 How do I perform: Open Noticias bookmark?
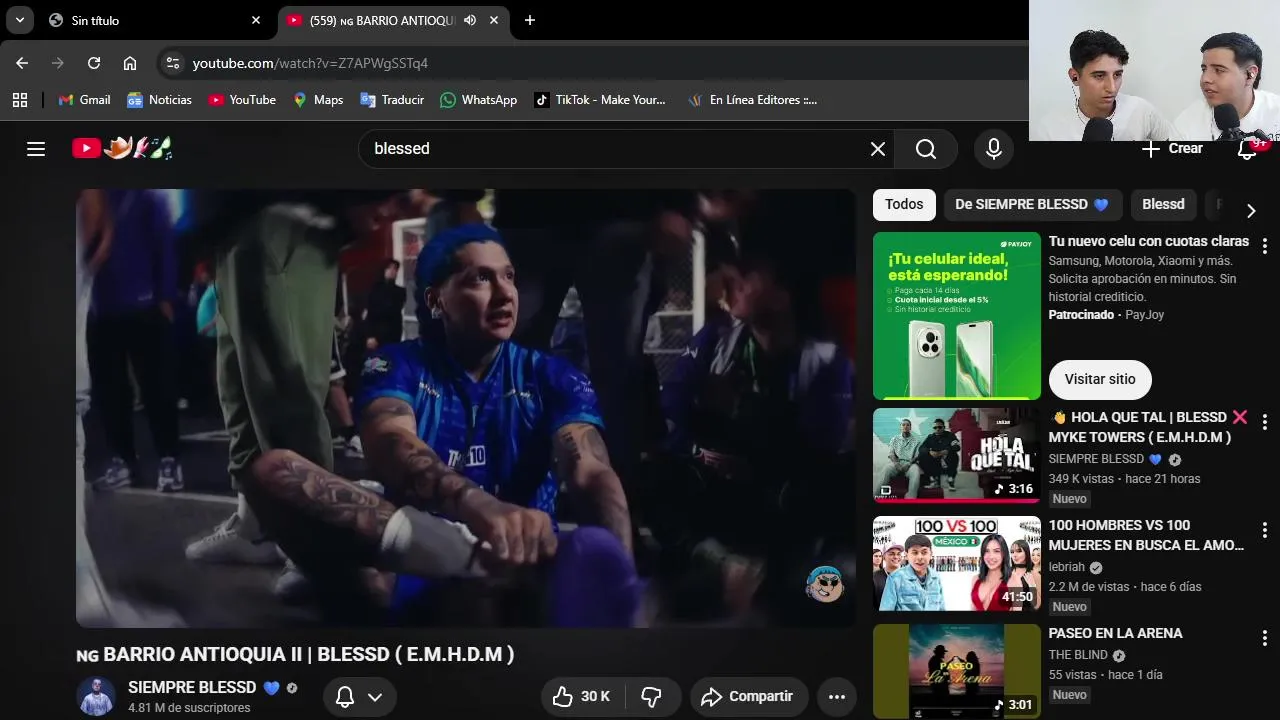pyautogui.click(x=160, y=100)
